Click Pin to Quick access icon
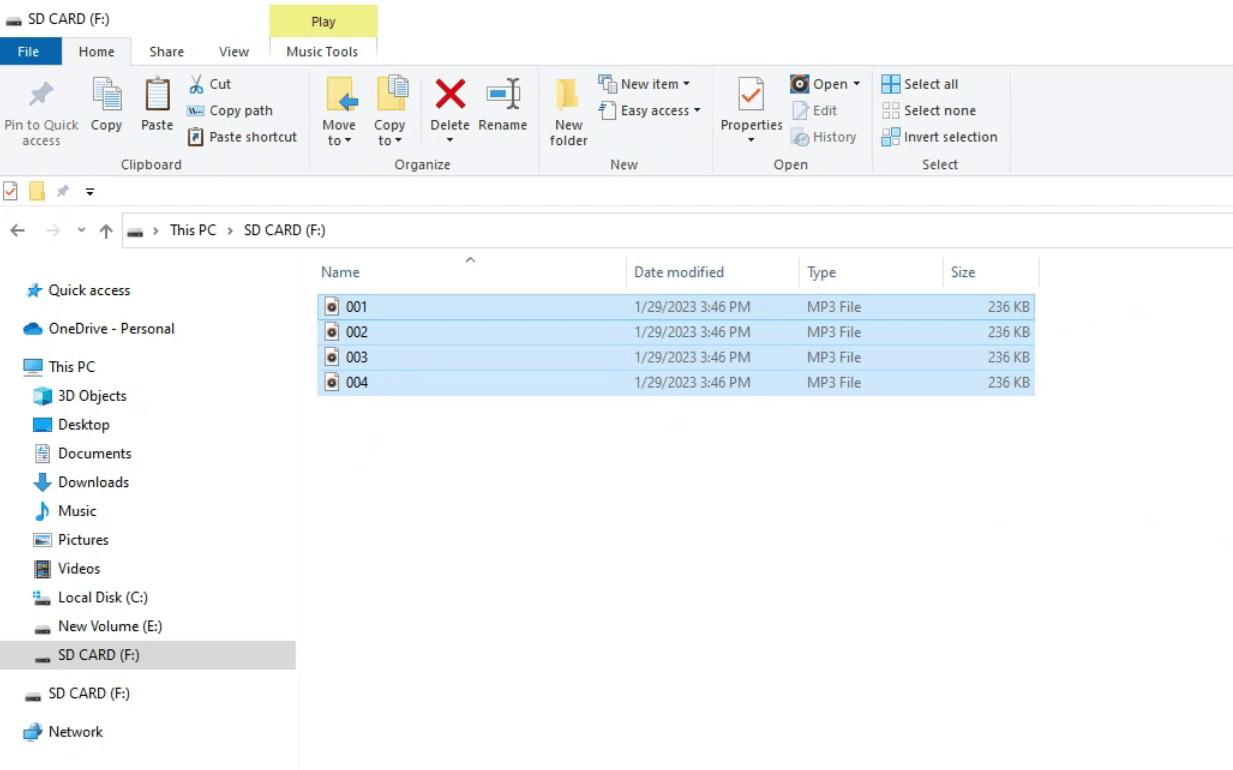This screenshot has width=1233, height=770. (41, 95)
